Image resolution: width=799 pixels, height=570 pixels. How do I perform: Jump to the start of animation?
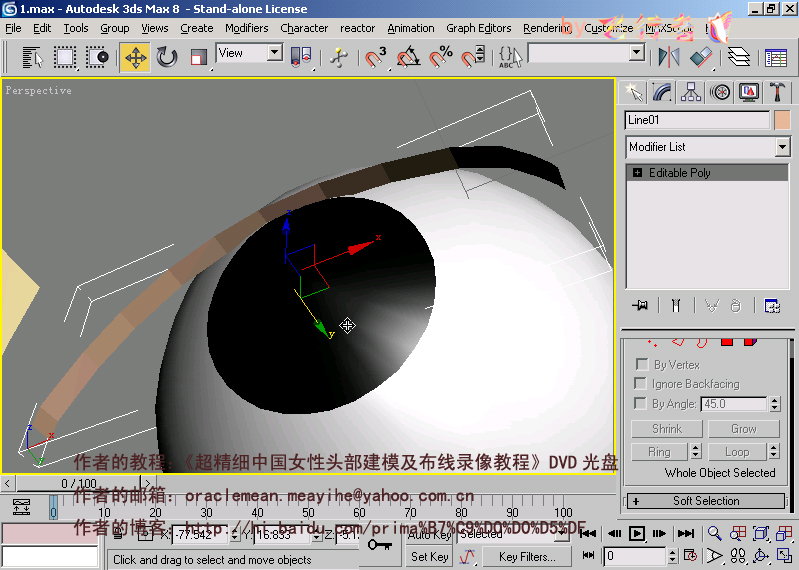tap(588, 534)
